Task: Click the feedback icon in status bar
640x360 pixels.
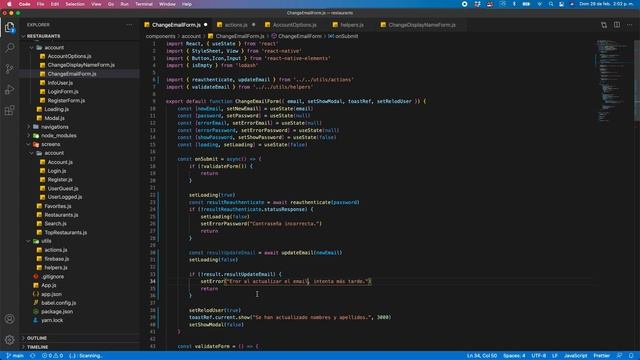Action: pos(619,356)
